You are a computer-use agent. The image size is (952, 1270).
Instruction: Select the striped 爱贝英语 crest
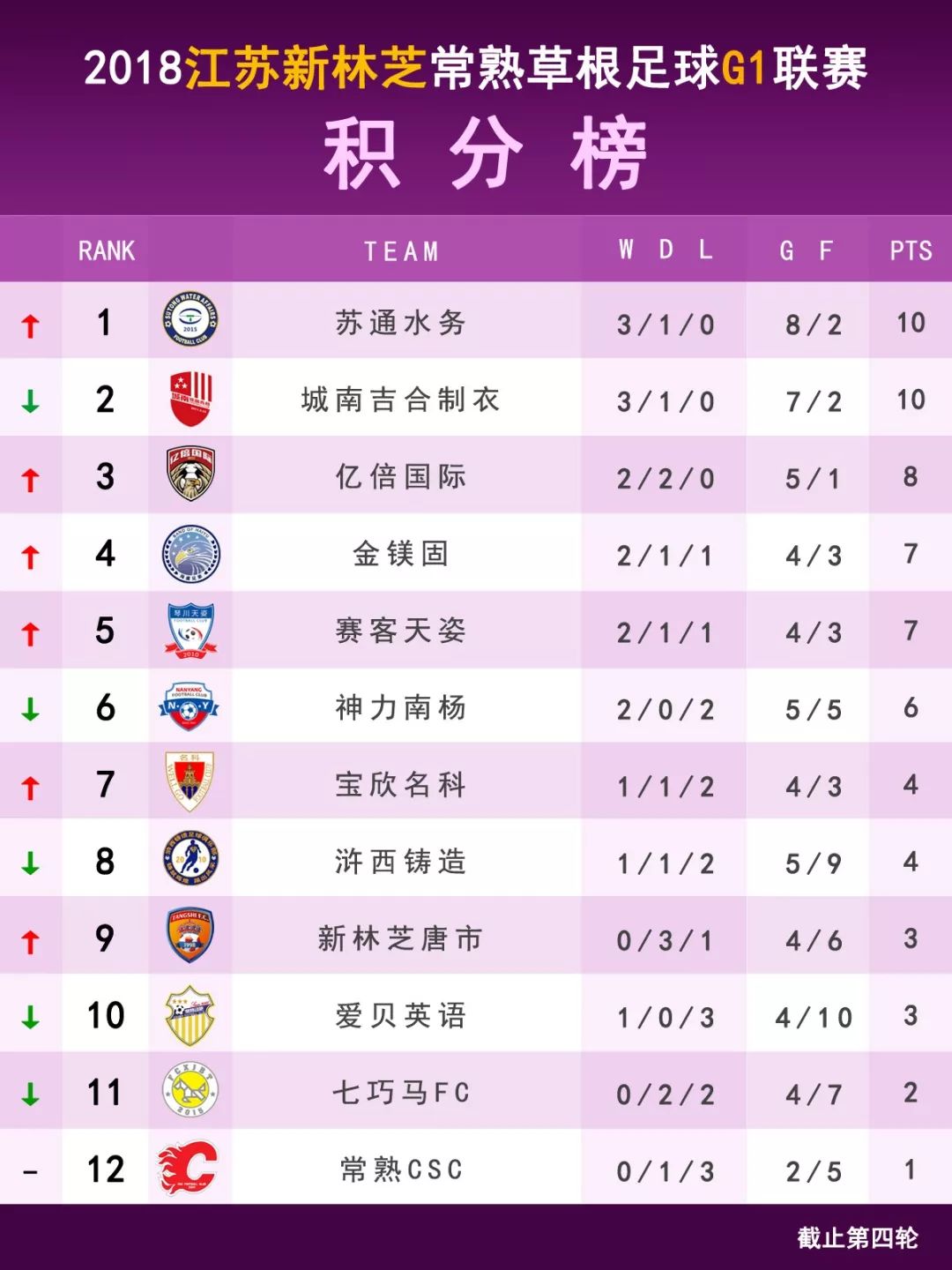click(190, 1015)
